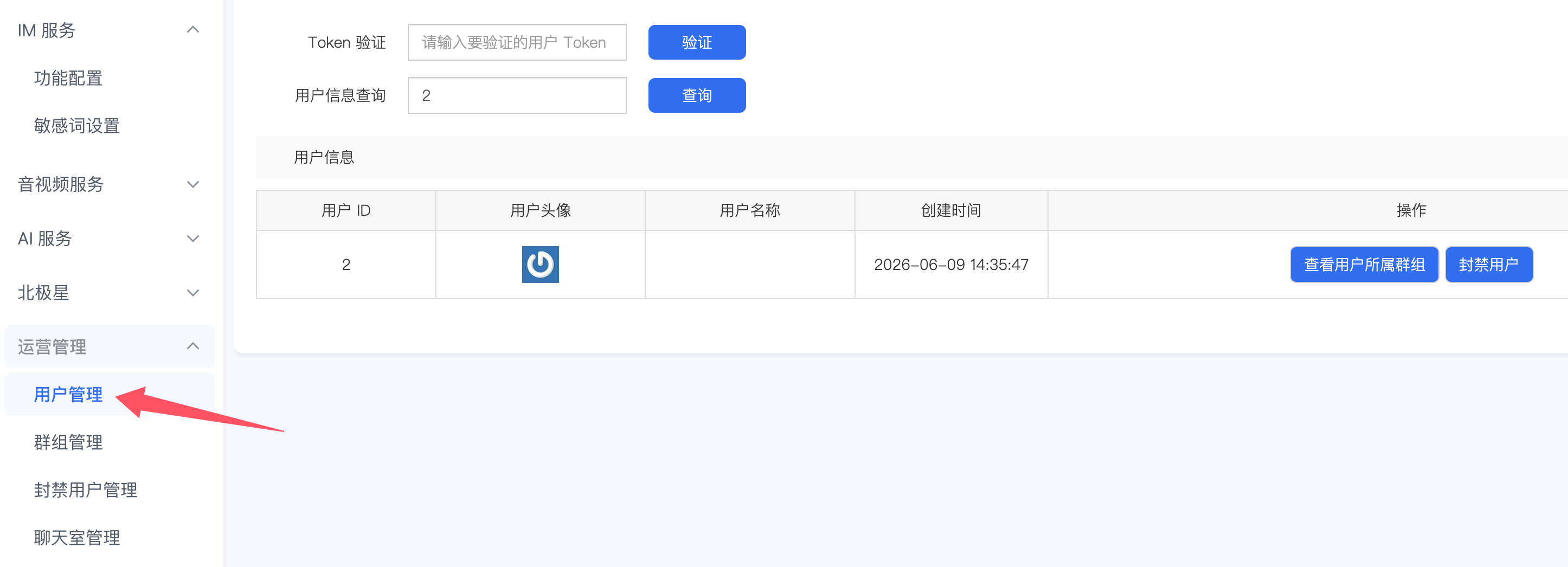Click the AI 服务 section label

45,239
